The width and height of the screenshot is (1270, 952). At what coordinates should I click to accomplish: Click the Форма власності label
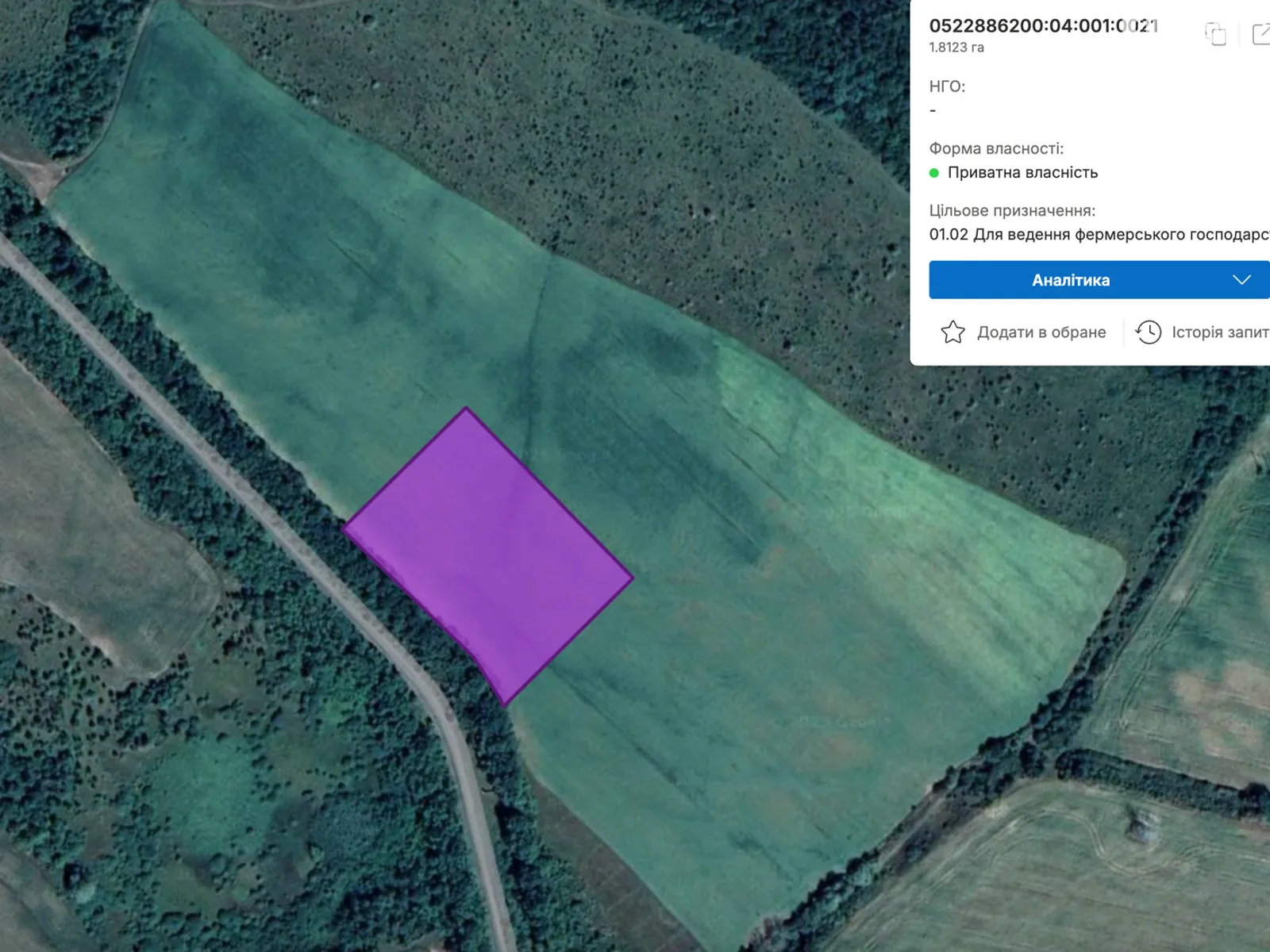(x=996, y=148)
